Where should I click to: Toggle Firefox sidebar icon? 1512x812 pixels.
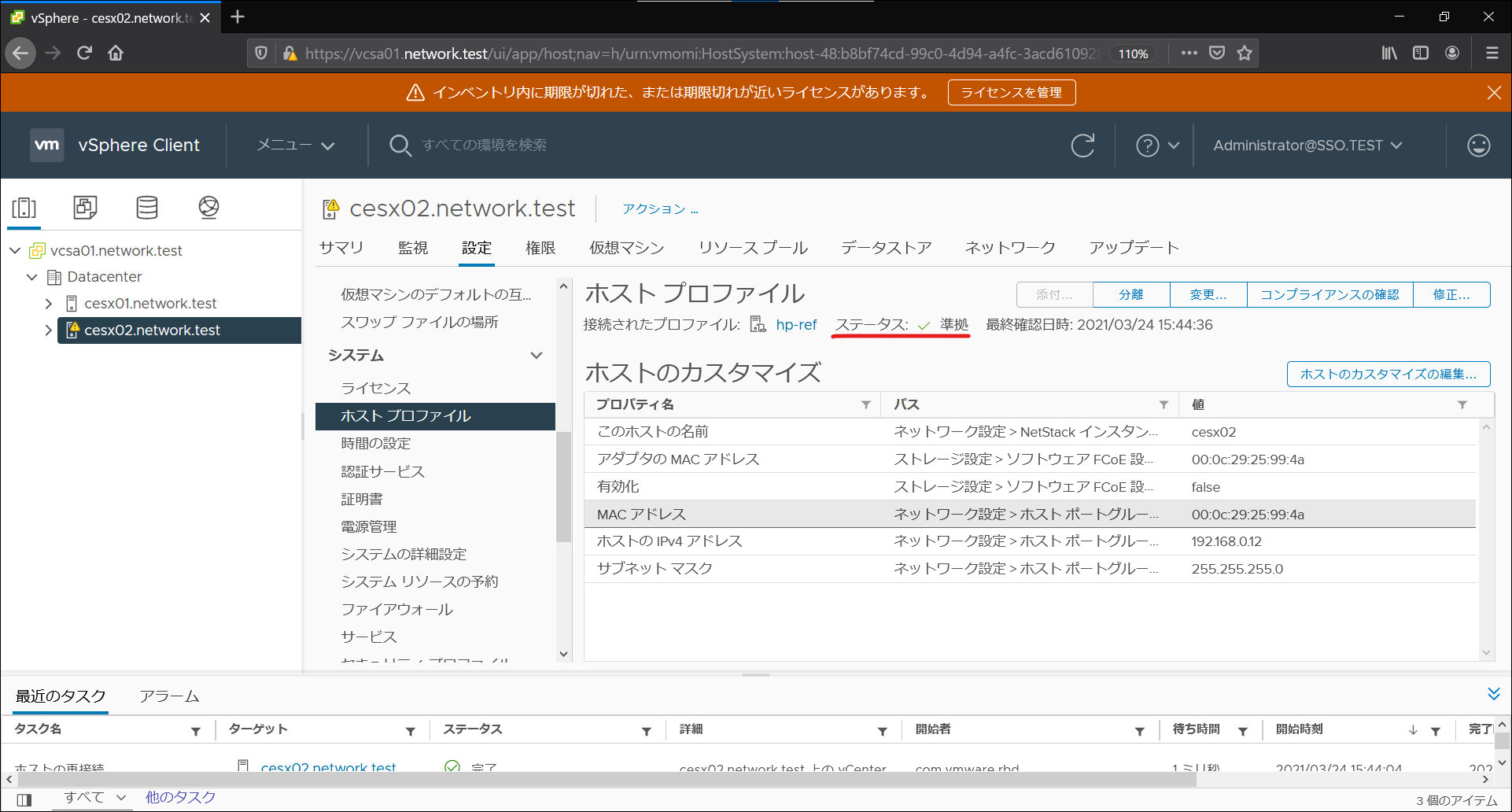tap(1421, 53)
